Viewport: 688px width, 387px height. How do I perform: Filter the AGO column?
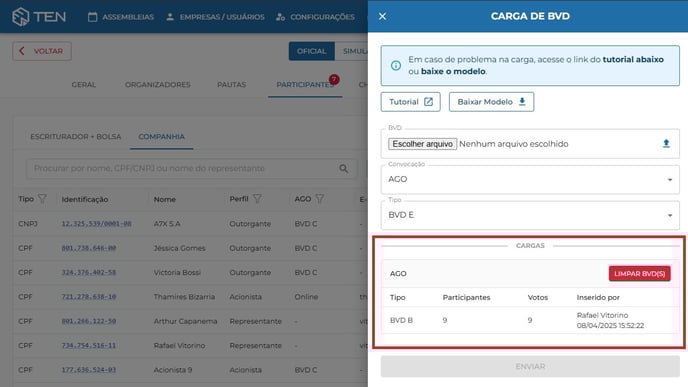pyautogui.click(x=319, y=199)
